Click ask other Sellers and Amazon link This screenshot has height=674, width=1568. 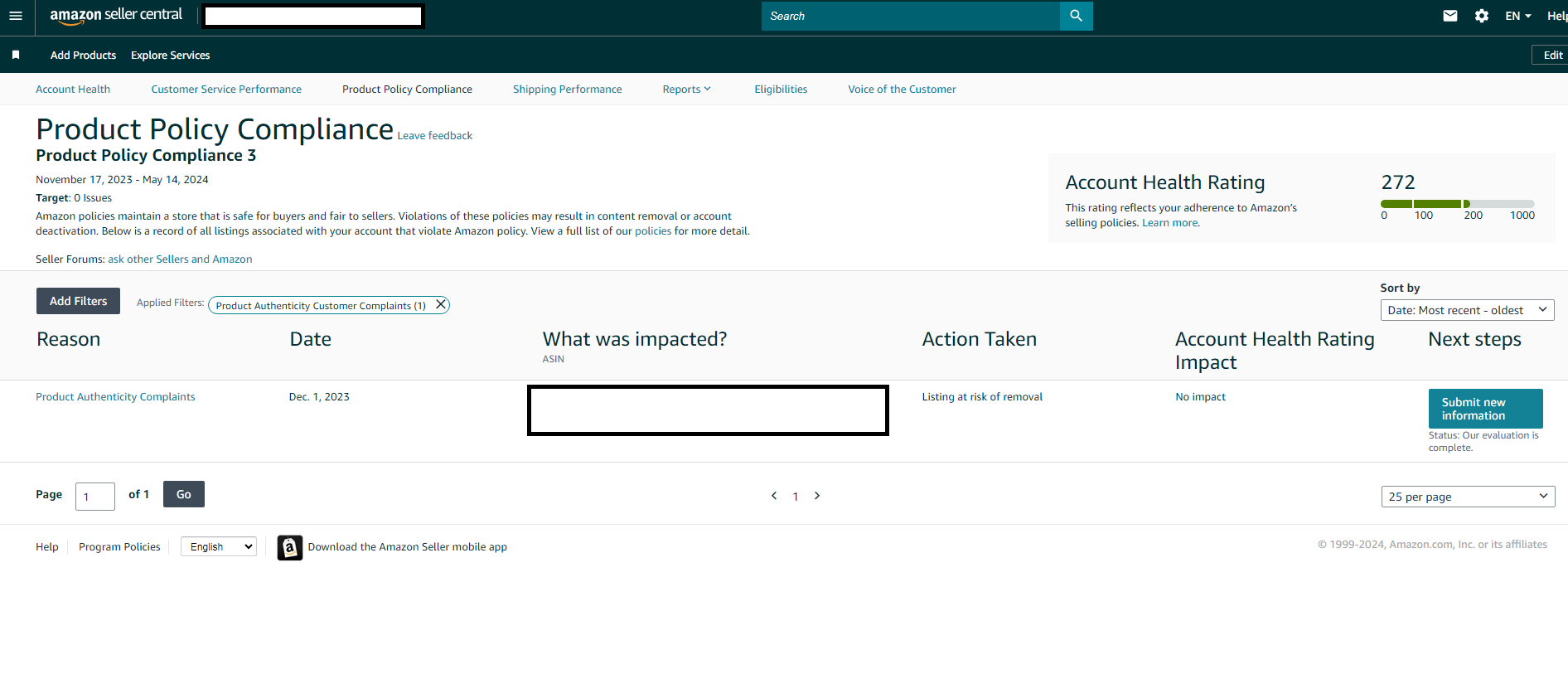pyautogui.click(x=180, y=259)
